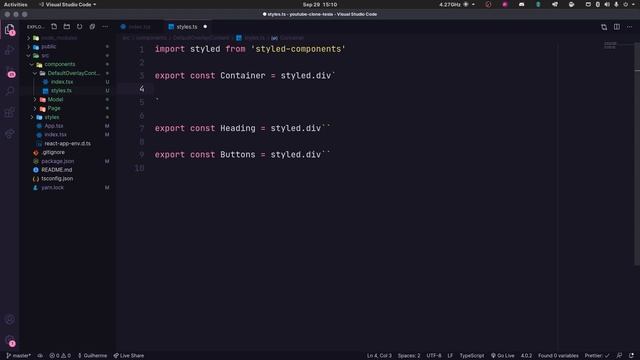Open Accounts icon at activity bar bottom
The height and width of the screenshot is (360, 640).
(x=10, y=319)
